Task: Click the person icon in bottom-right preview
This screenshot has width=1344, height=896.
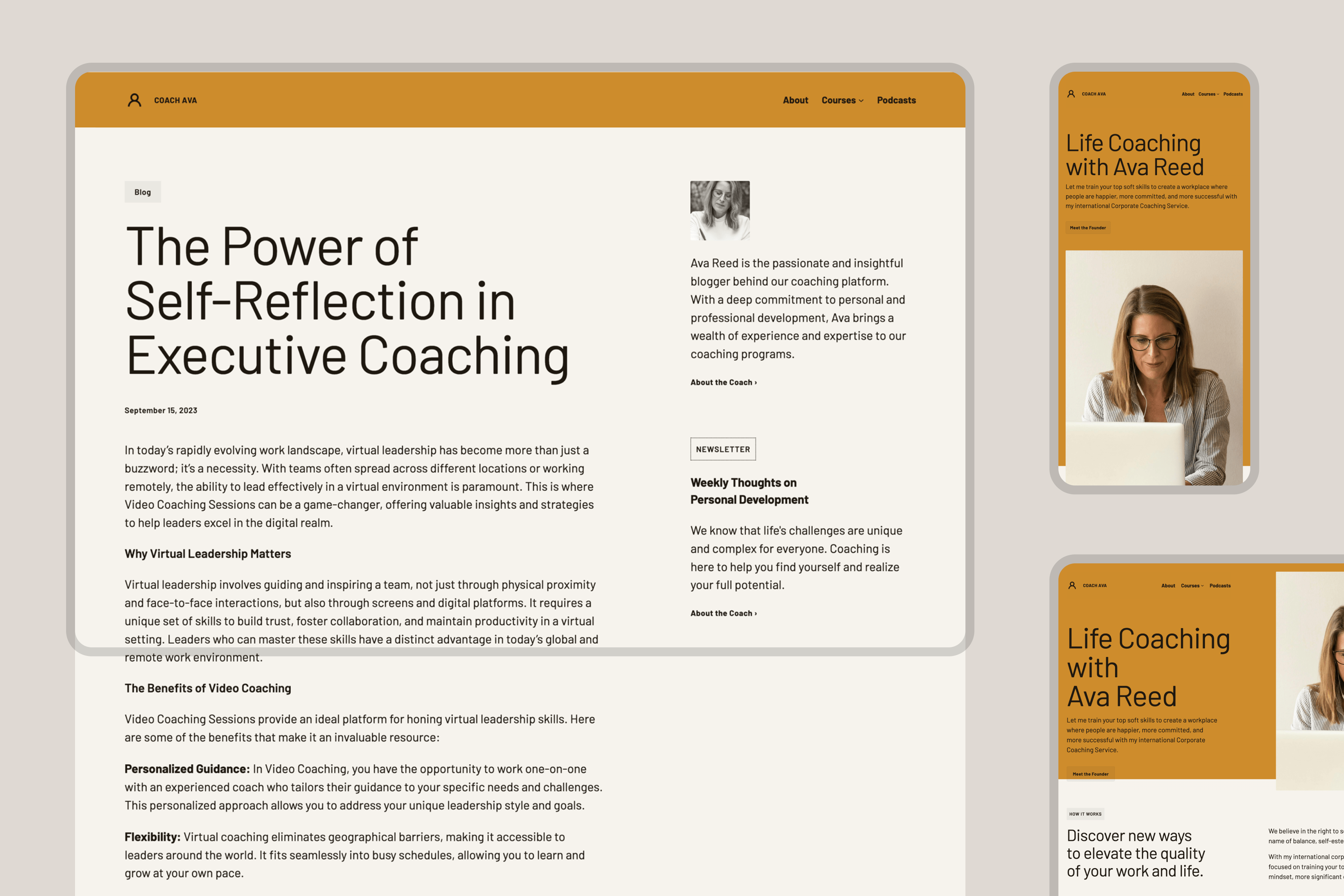Action: (x=1072, y=585)
